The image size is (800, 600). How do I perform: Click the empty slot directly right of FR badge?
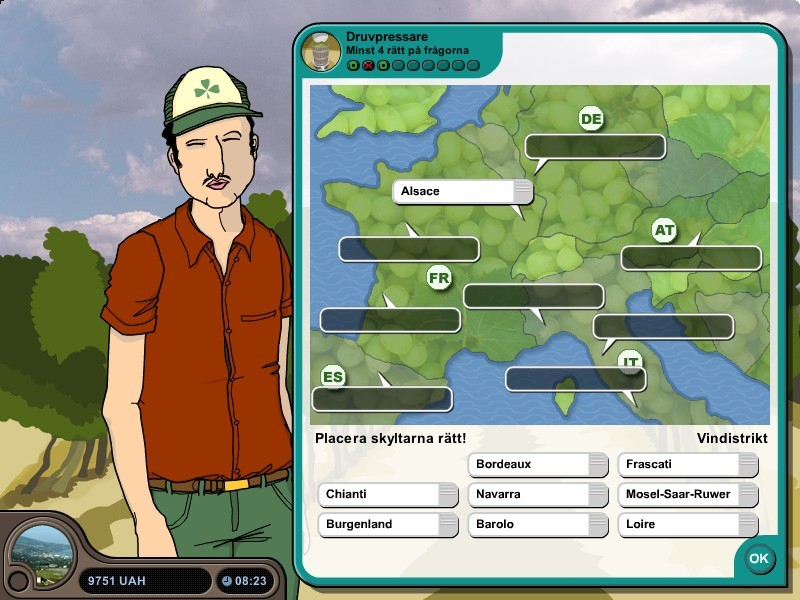tap(534, 296)
